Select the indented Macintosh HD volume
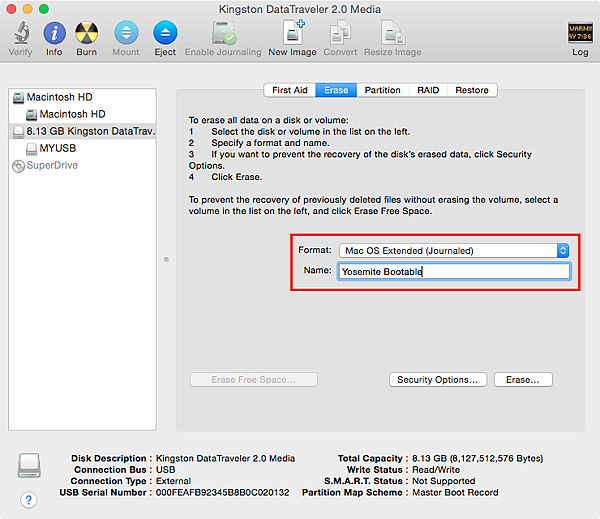 coord(82,114)
